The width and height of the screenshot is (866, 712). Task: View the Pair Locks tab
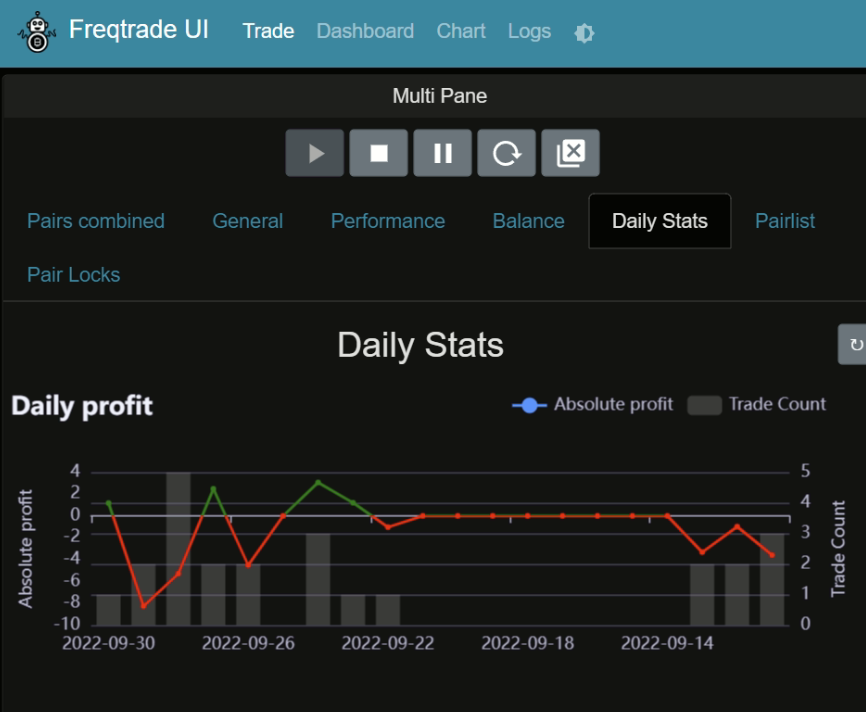[x=73, y=274]
